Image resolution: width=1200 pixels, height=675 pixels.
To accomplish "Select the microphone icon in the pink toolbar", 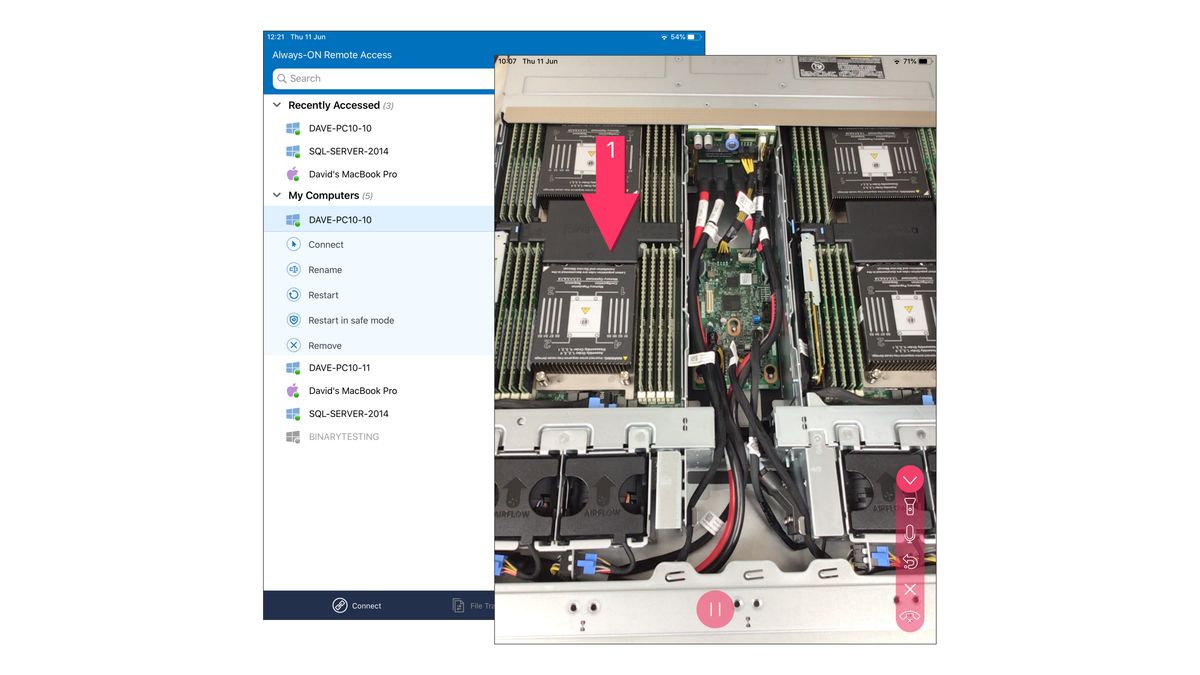I will coord(910,533).
